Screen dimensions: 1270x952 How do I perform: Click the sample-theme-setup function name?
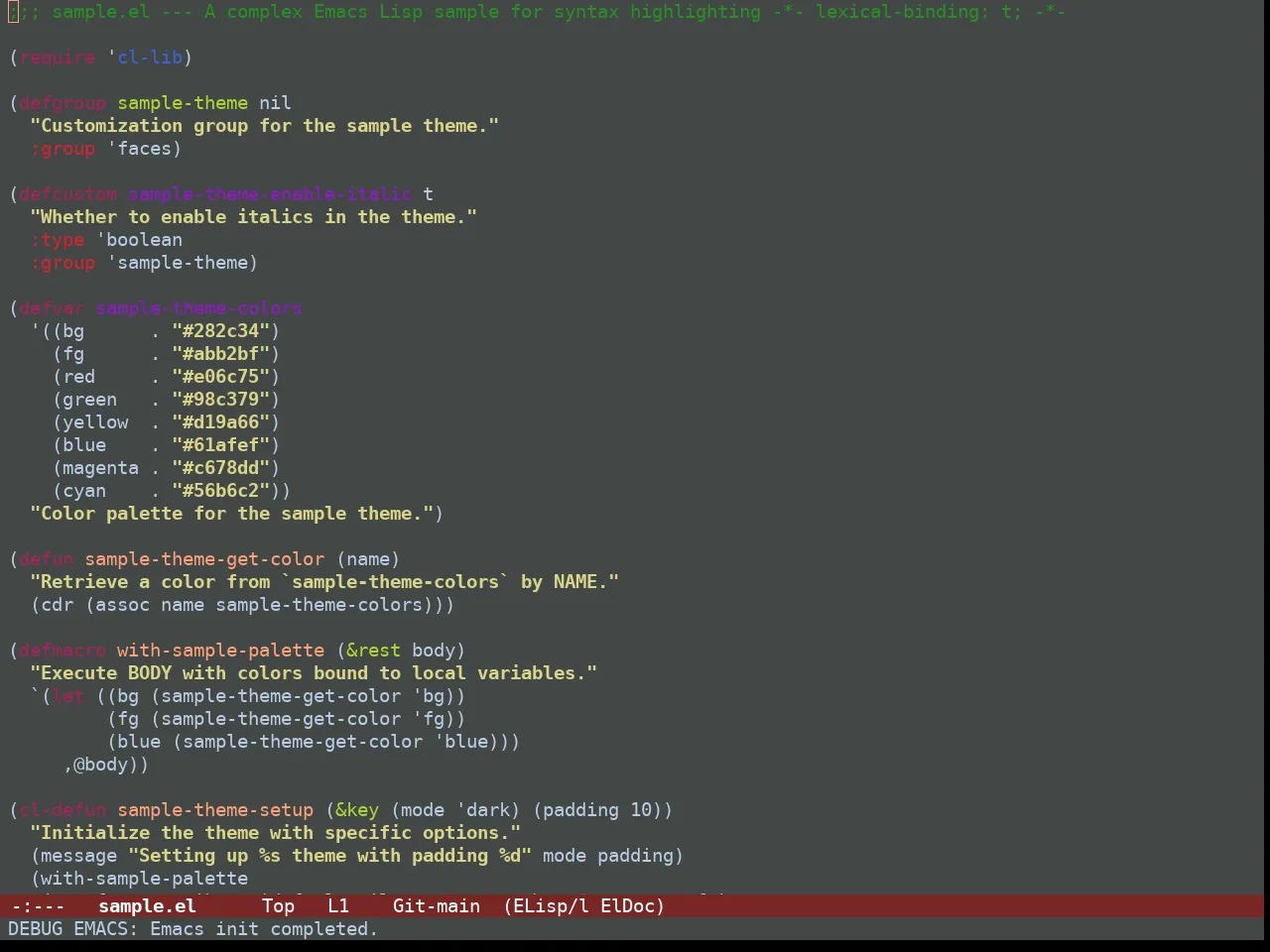pos(215,810)
